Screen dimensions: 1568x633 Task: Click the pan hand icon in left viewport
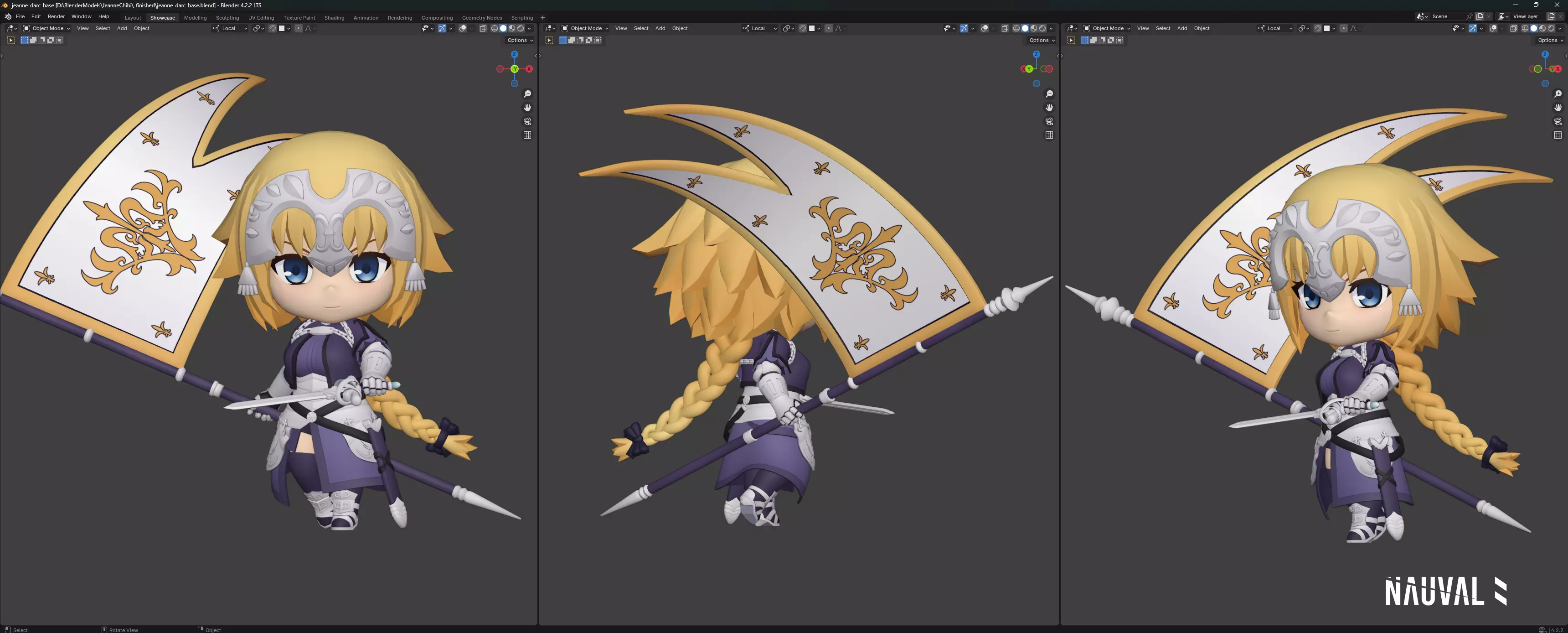click(x=527, y=107)
